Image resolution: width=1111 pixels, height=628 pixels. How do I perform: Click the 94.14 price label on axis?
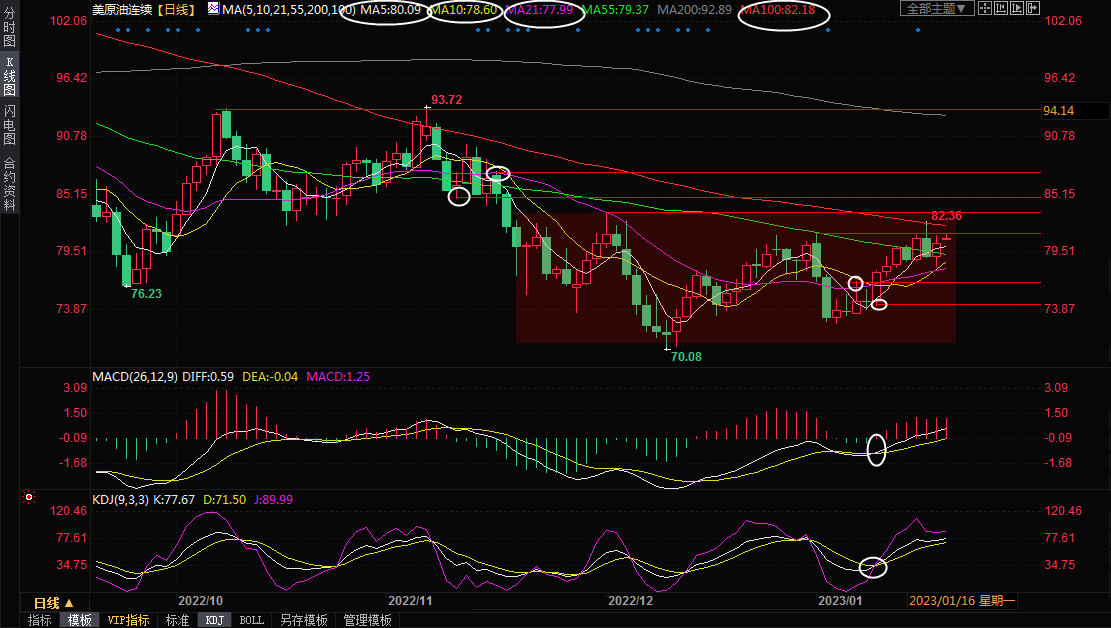(x=1058, y=110)
